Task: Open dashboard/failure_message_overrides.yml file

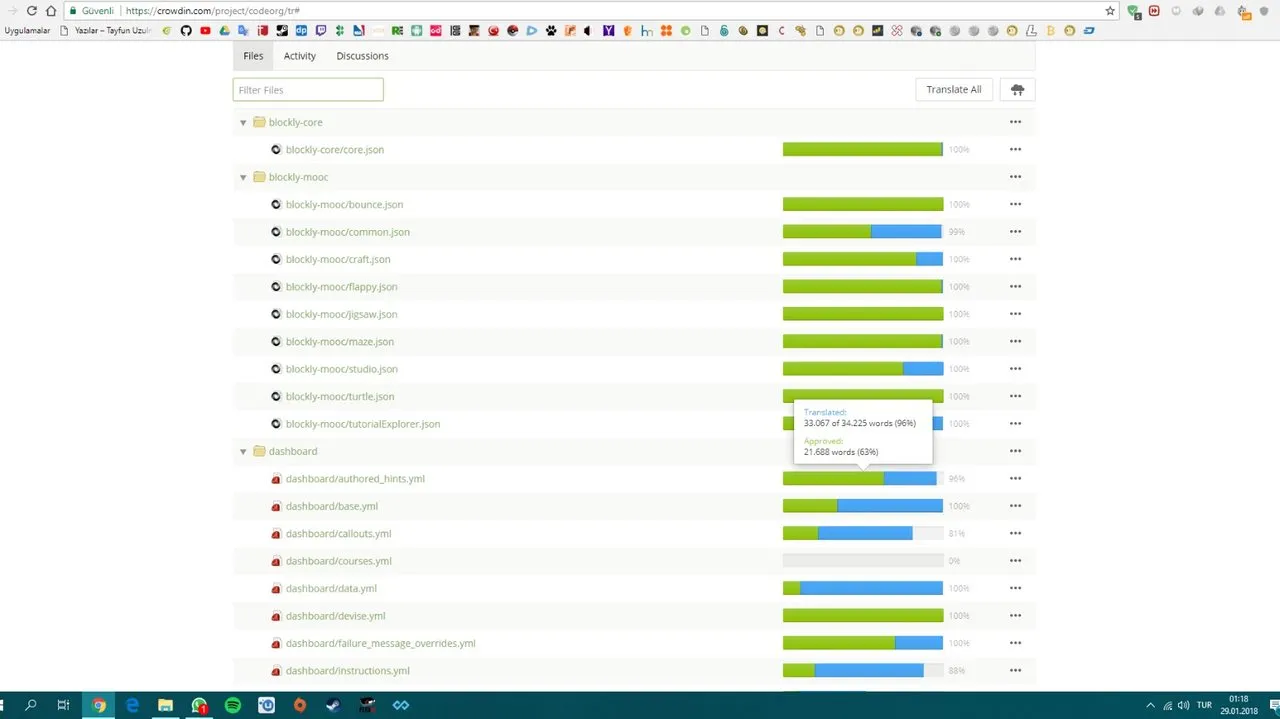Action: click(380, 643)
